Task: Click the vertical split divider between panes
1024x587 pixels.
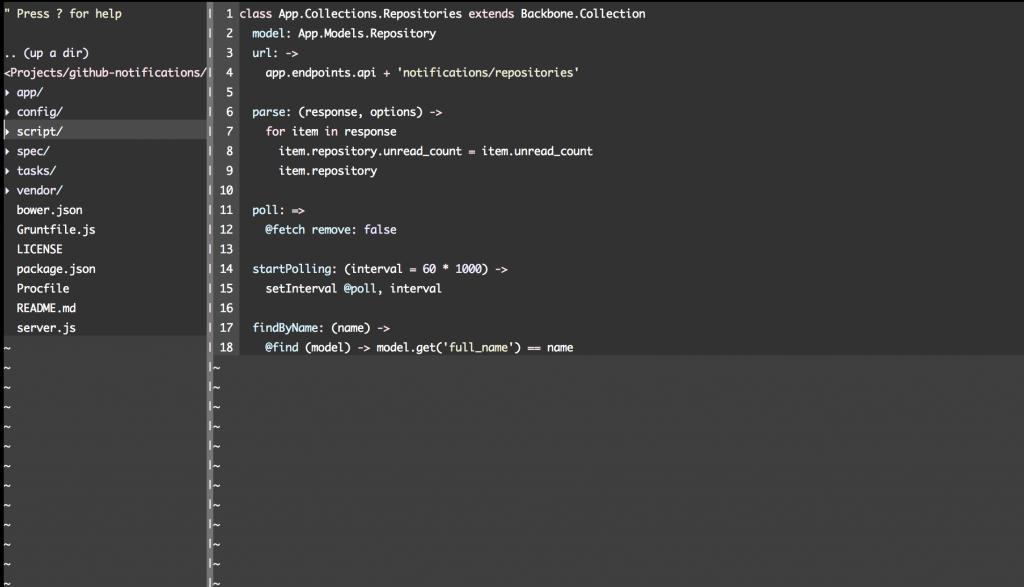Action: click(x=209, y=300)
